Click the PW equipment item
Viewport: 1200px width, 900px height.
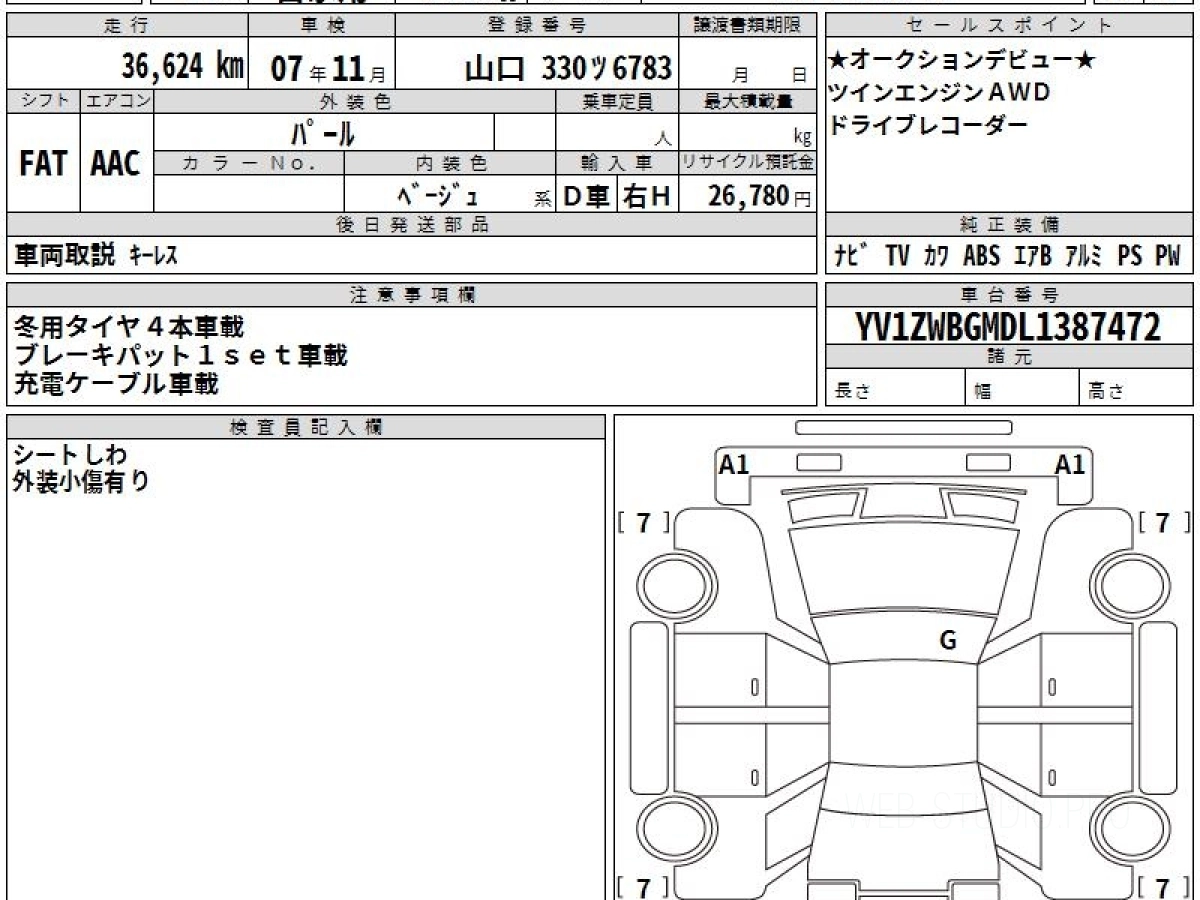tap(1168, 256)
